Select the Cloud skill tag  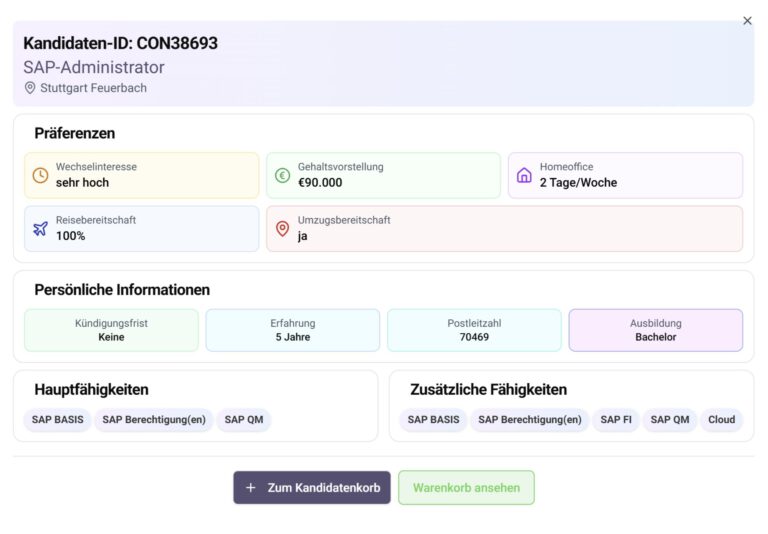pos(721,420)
